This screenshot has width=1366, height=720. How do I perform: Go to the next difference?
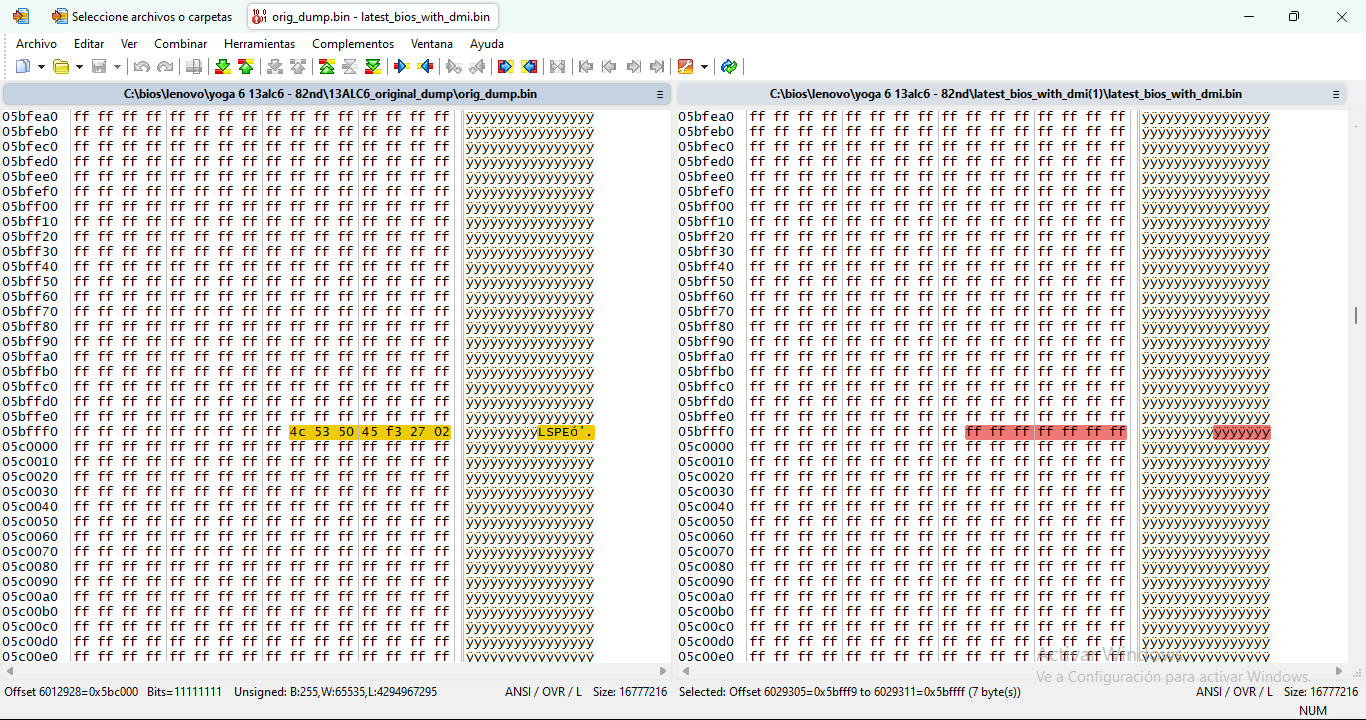222,67
